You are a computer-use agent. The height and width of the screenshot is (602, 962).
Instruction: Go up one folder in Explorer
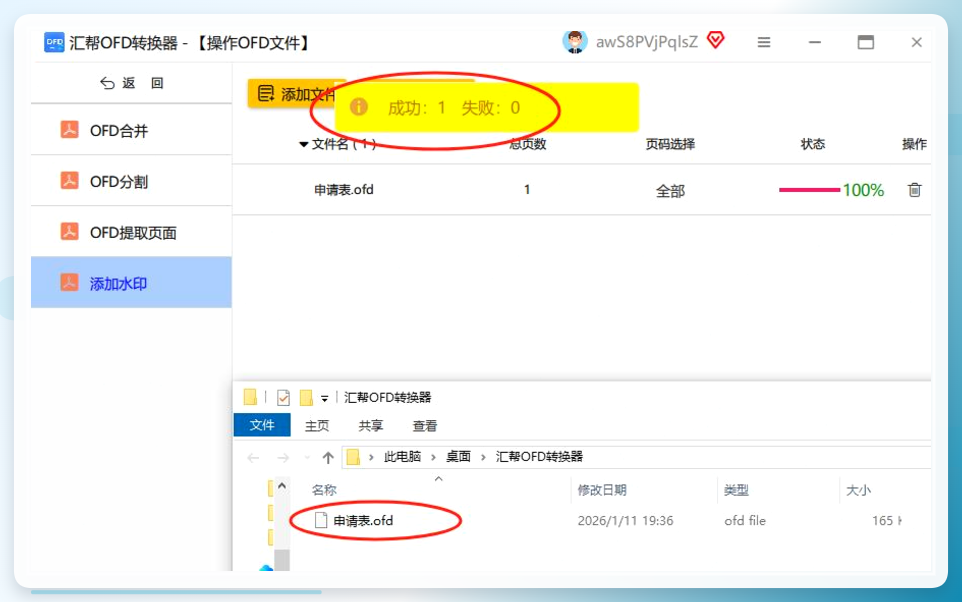point(328,457)
